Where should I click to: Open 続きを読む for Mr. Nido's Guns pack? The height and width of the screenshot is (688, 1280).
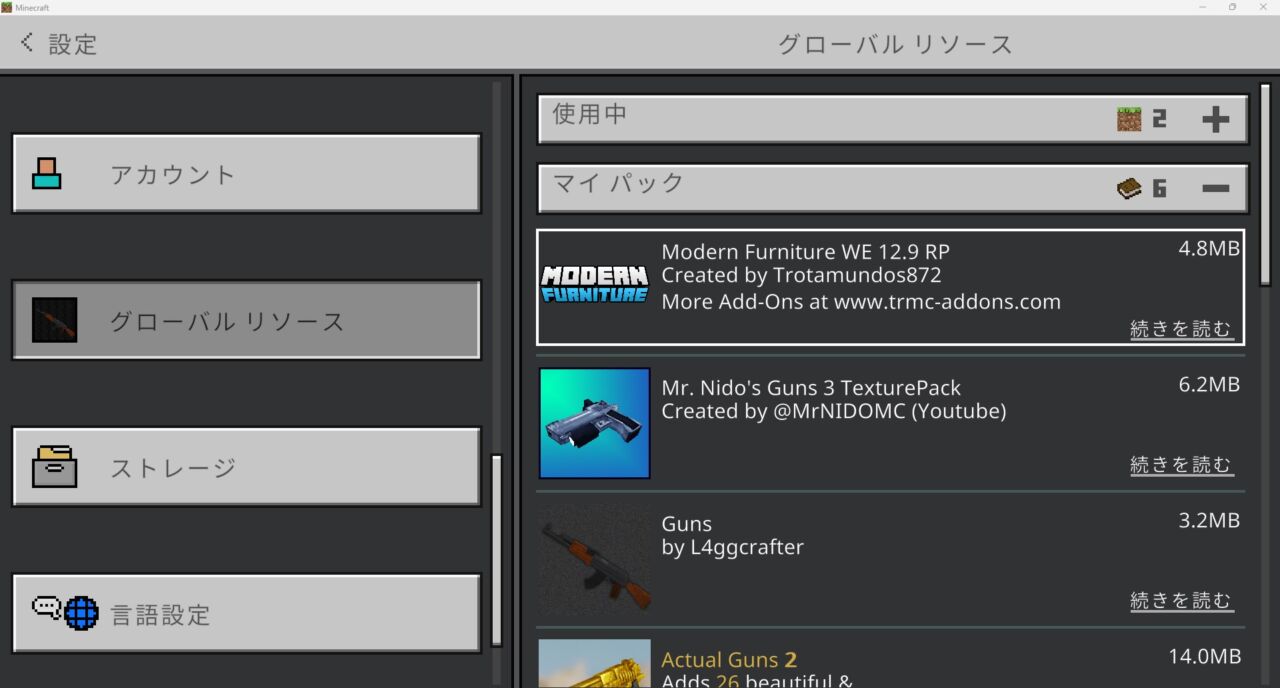(x=1182, y=464)
